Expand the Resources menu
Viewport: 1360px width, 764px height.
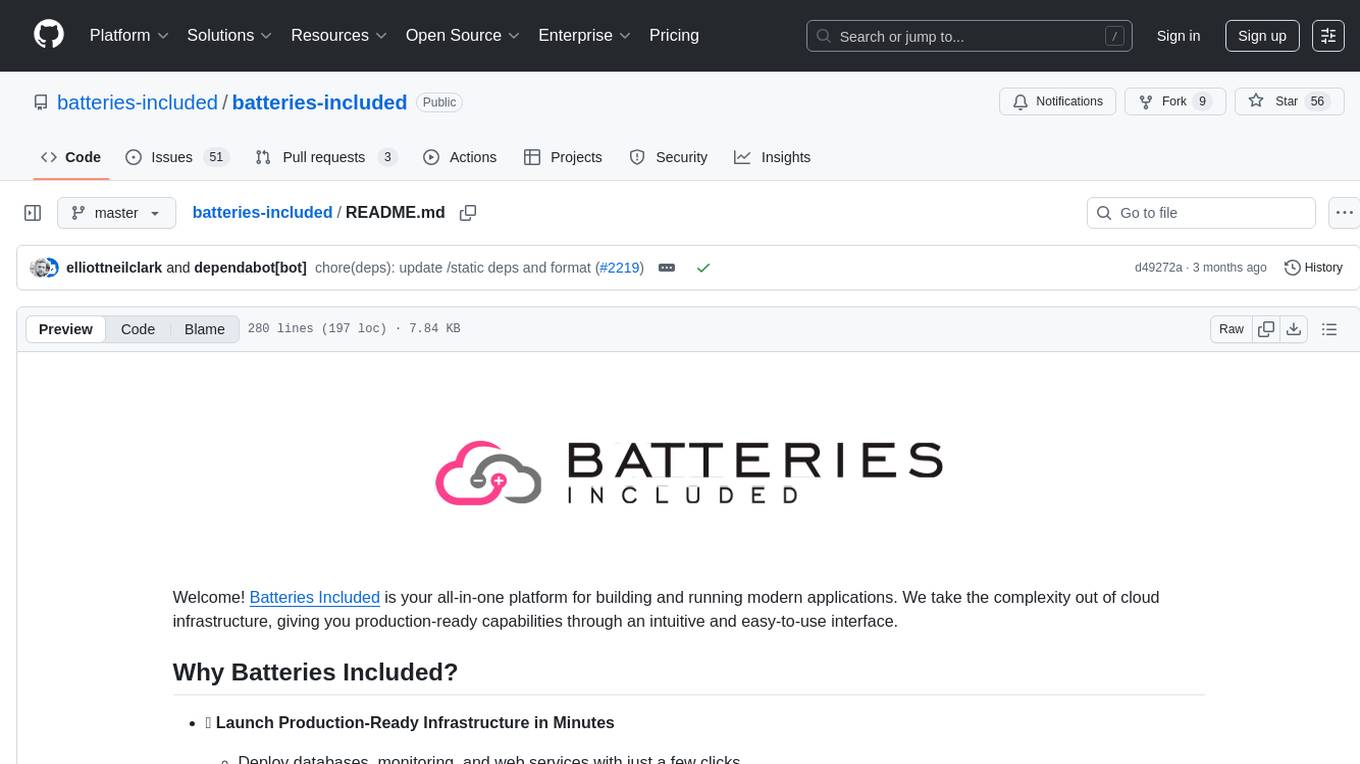(x=339, y=35)
